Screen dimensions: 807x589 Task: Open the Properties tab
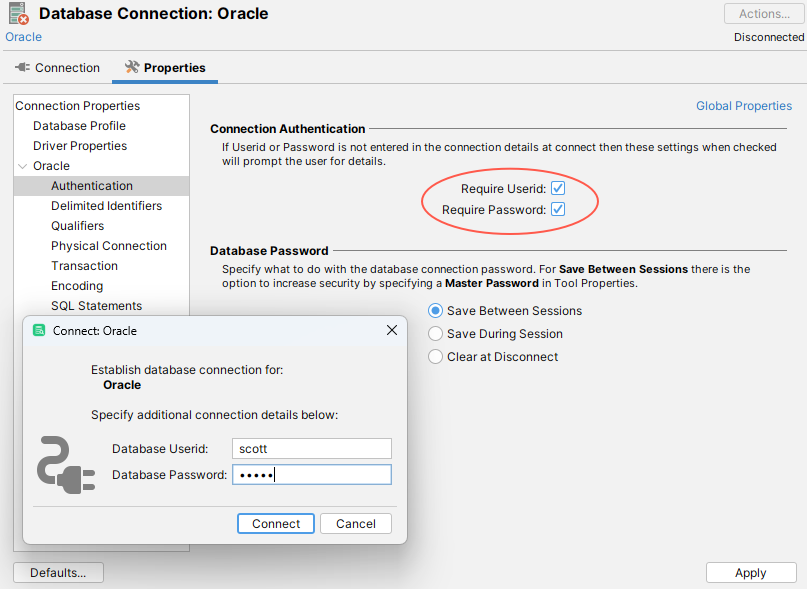tap(173, 68)
